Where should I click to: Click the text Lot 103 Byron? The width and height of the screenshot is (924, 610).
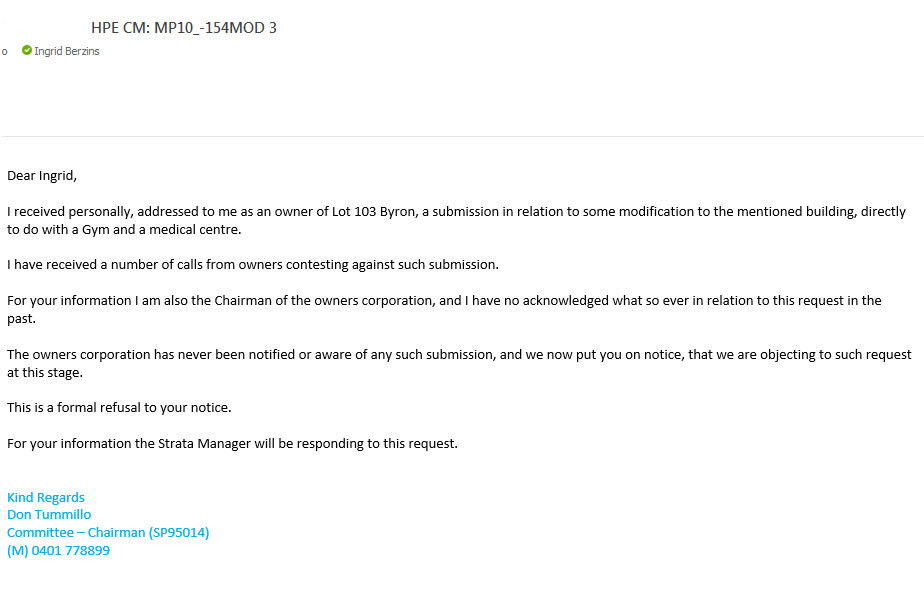click(x=375, y=212)
